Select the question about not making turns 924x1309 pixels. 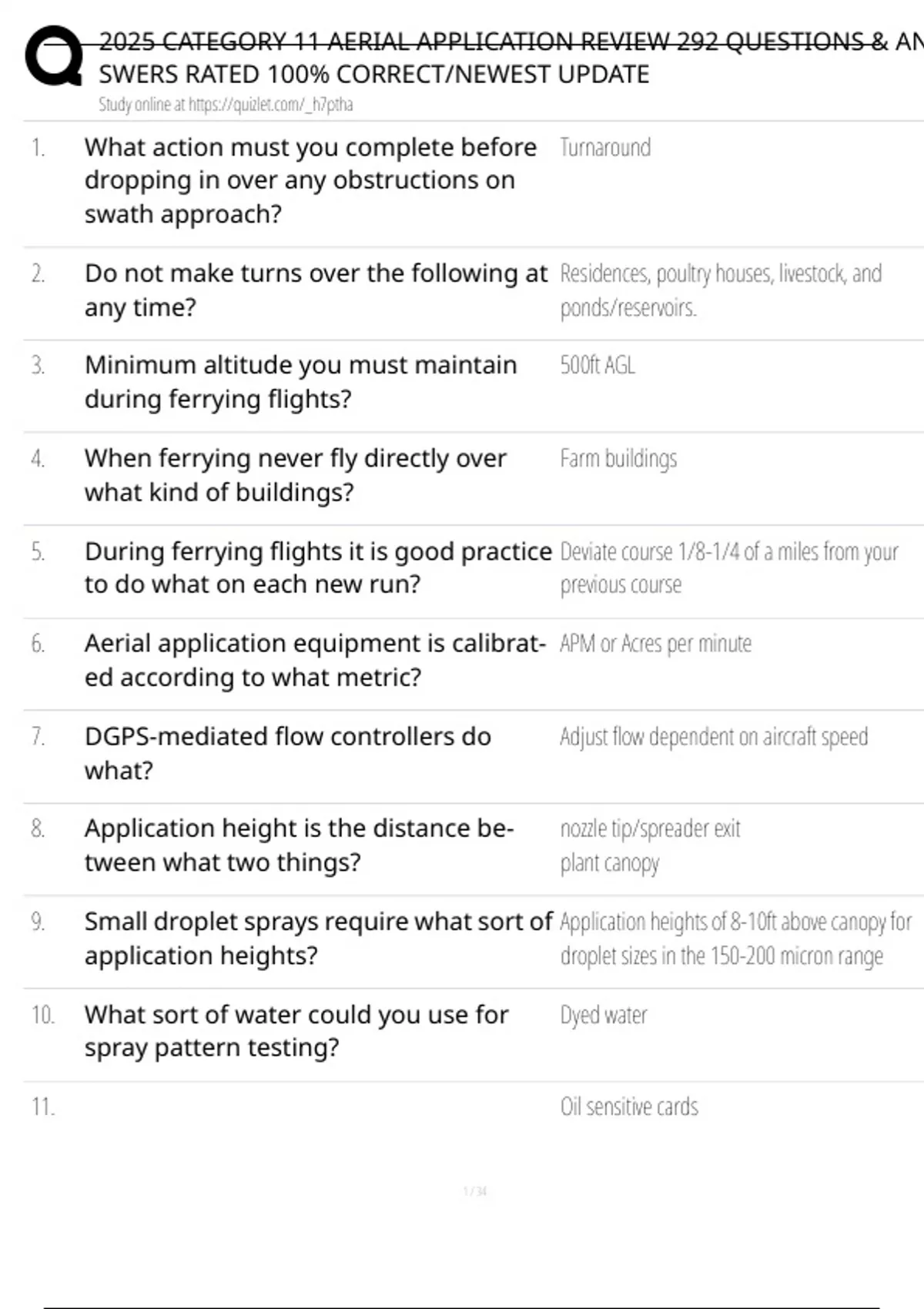[316, 290]
